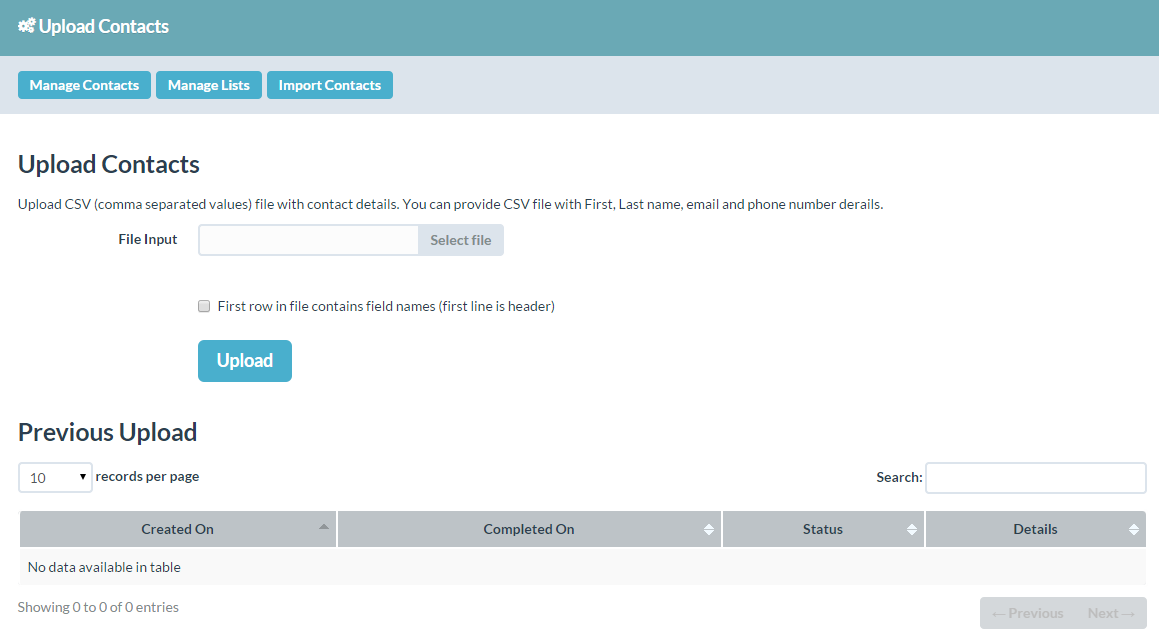This screenshot has height=640, width=1159.
Task: Click the 'Search:' label
Action: pyautogui.click(x=900, y=477)
